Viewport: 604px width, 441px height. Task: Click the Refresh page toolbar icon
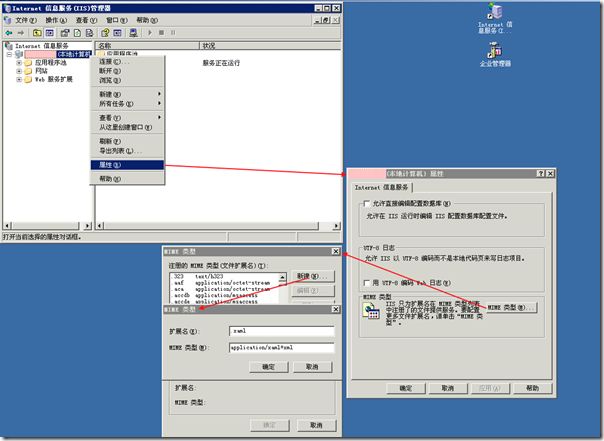coord(77,33)
